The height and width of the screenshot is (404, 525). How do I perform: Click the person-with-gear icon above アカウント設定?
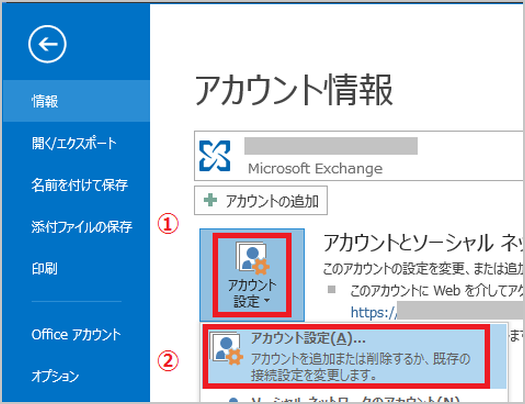click(x=252, y=257)
